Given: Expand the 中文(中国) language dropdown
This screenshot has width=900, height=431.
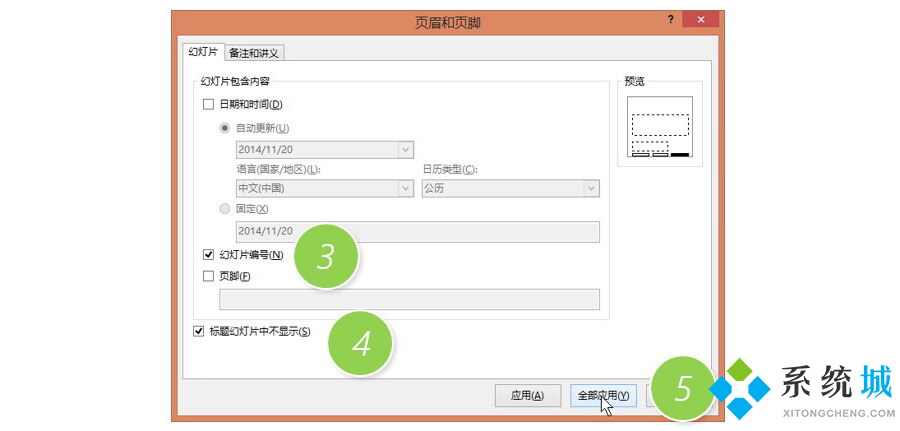Looking at the screenshot, I should [405, 188].
